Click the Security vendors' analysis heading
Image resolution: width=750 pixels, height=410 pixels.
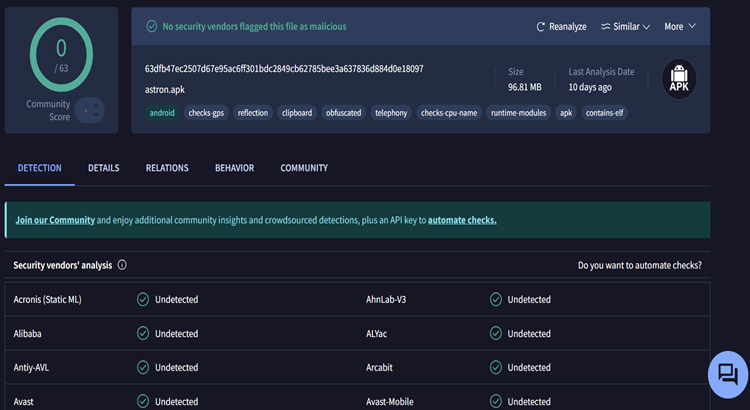(x=63, y=265)
